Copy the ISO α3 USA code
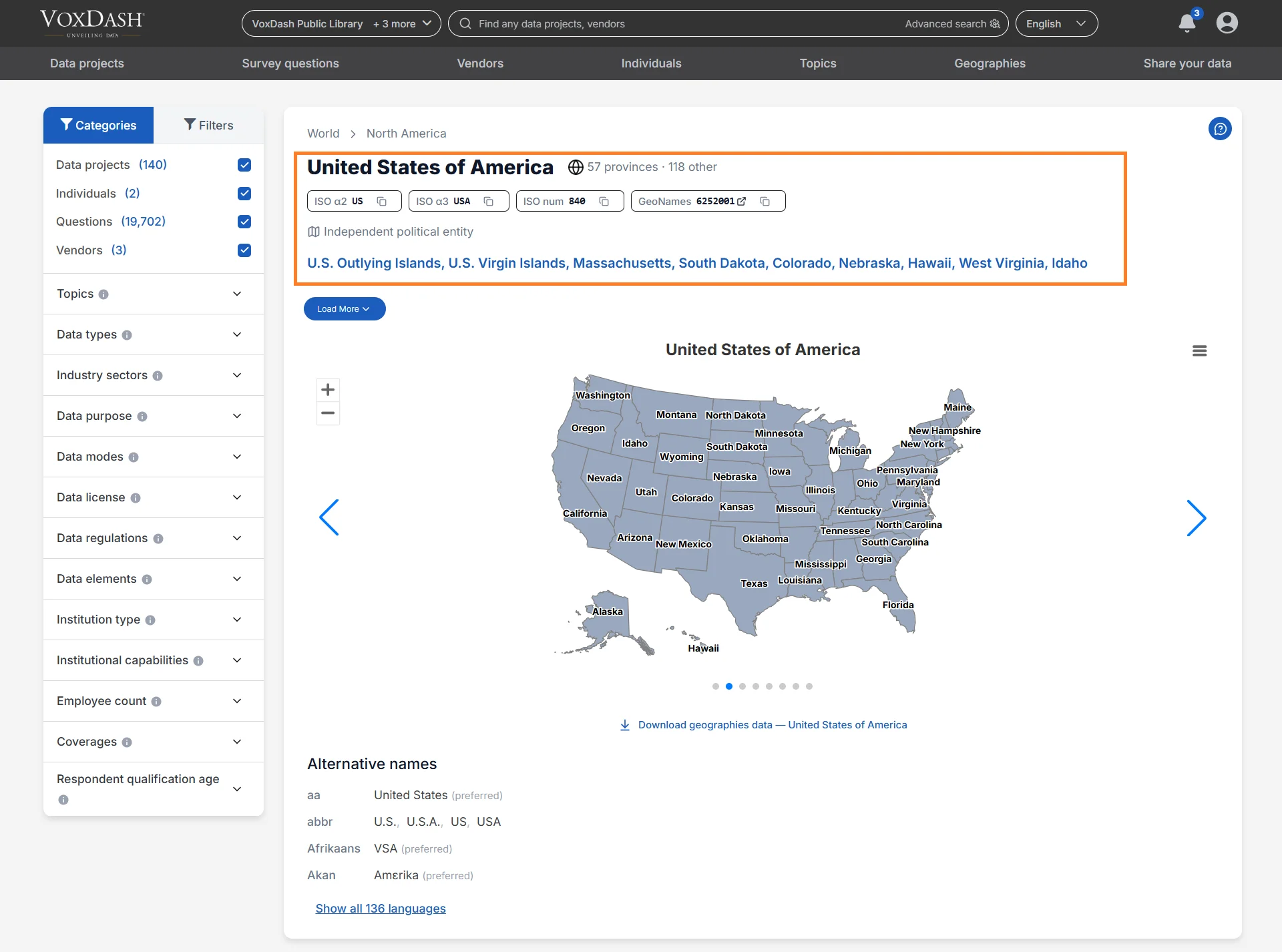 point(489,202)
